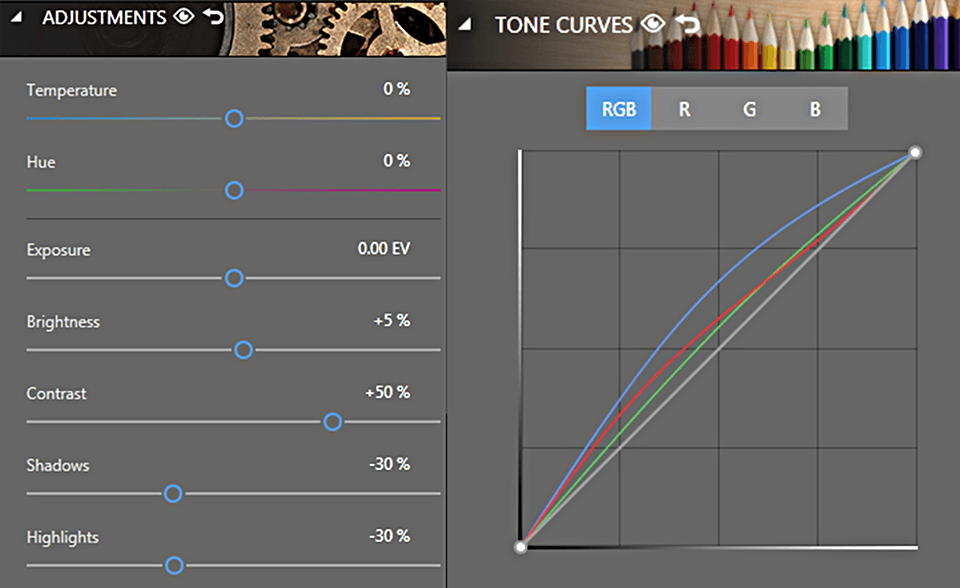Click the Brightness slider handle
The height and width of the screenshot is (588, 960).
[243, 350]
